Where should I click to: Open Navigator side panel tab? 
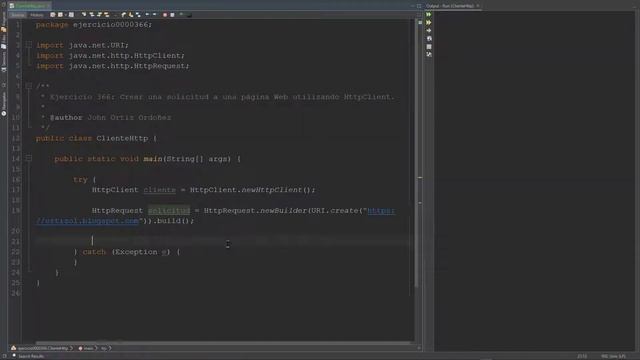4,104
